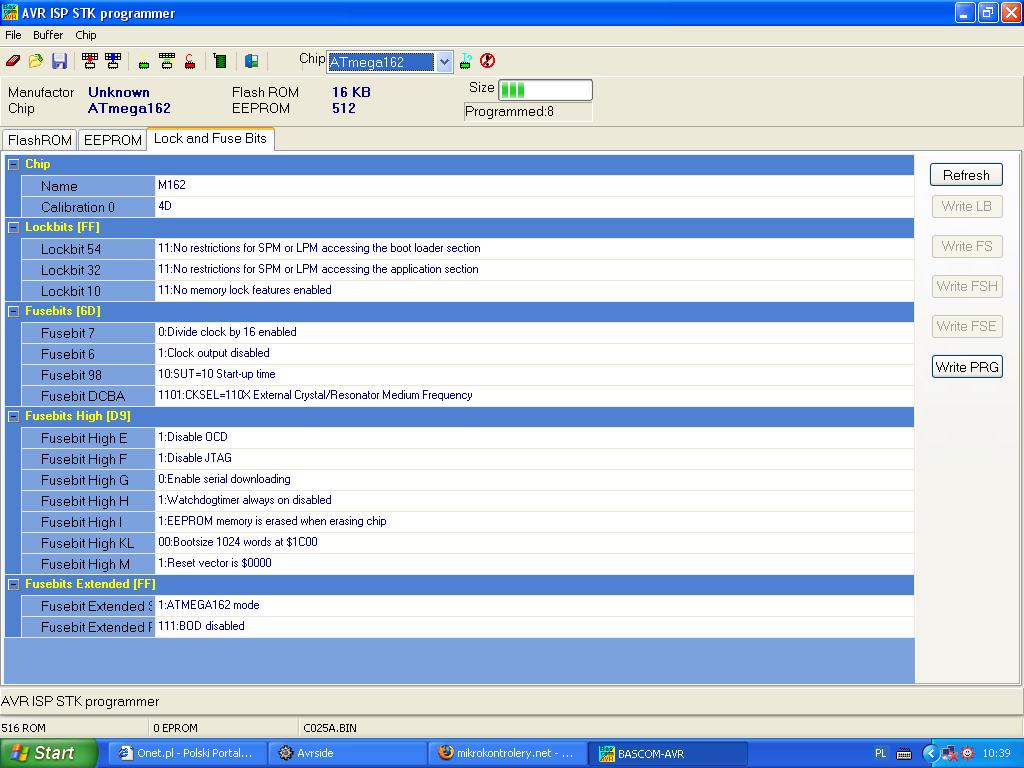Select the Lockbit 32 value row
Image resolution: width=1024 pixels, height=768 pixels.
[x=534, y=270]
